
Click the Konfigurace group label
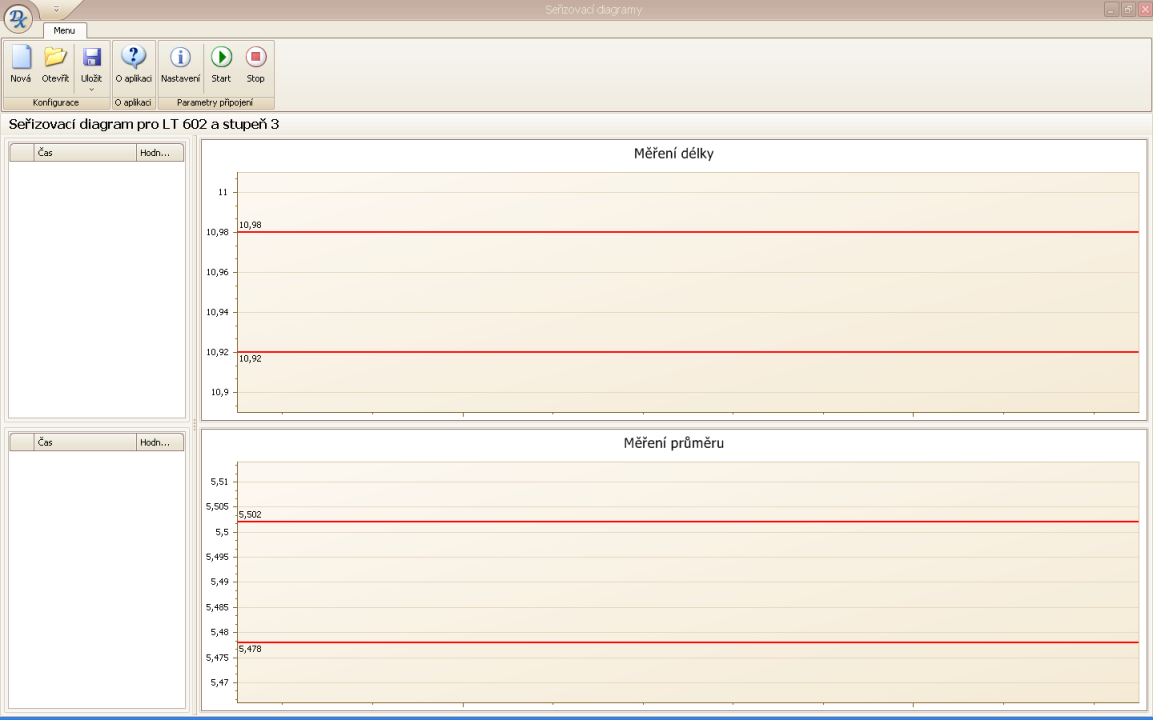tap(56, 103)
